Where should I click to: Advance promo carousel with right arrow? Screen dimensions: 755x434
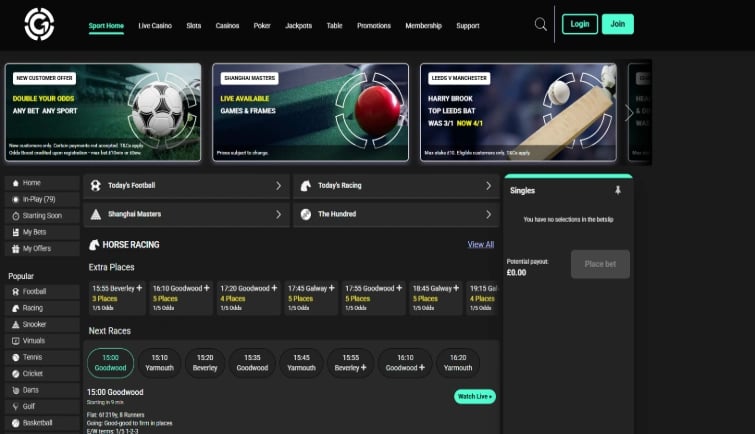628,113
